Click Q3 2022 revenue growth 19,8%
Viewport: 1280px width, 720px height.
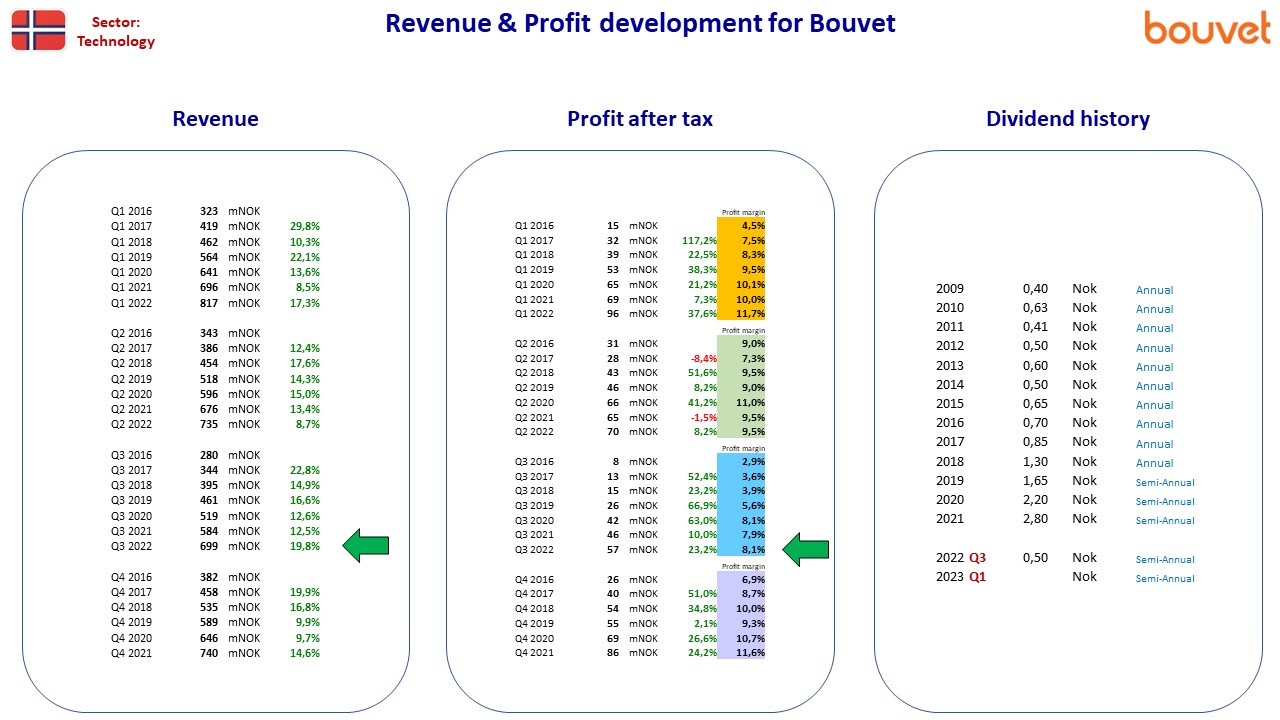pyautogui.click(x=305, y=546)
